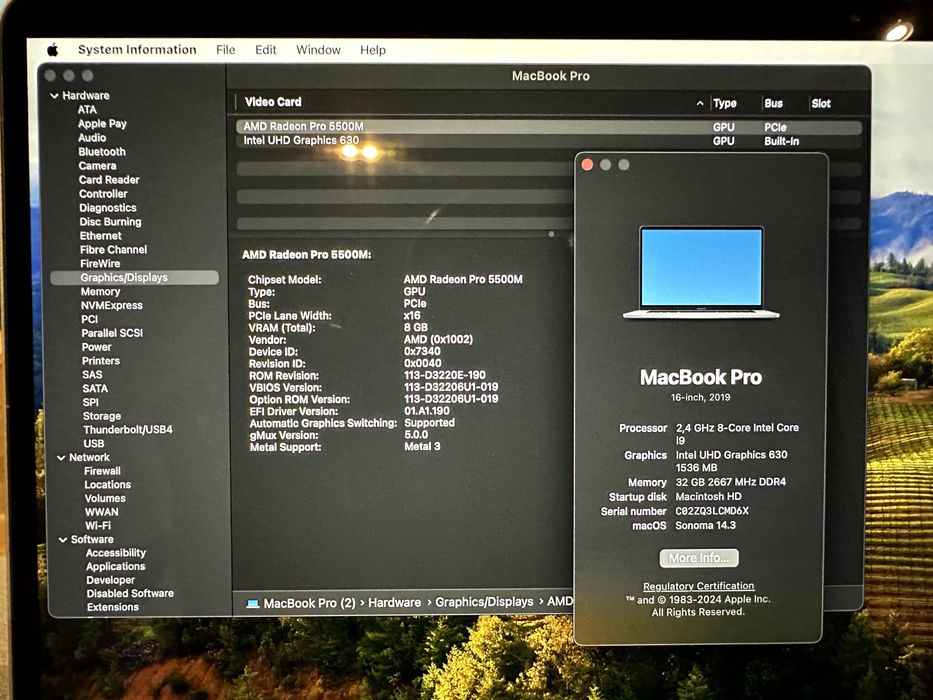933x700 pixels.
Task: Open the Regulatory Certification link
Action: click(699, 586)
